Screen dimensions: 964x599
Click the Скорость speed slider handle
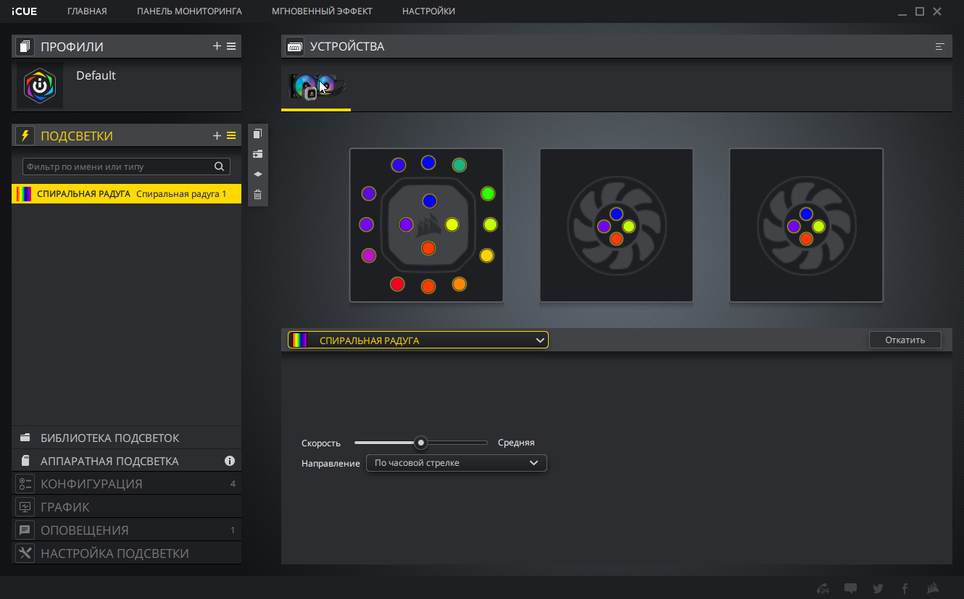[x=421, y=443]
